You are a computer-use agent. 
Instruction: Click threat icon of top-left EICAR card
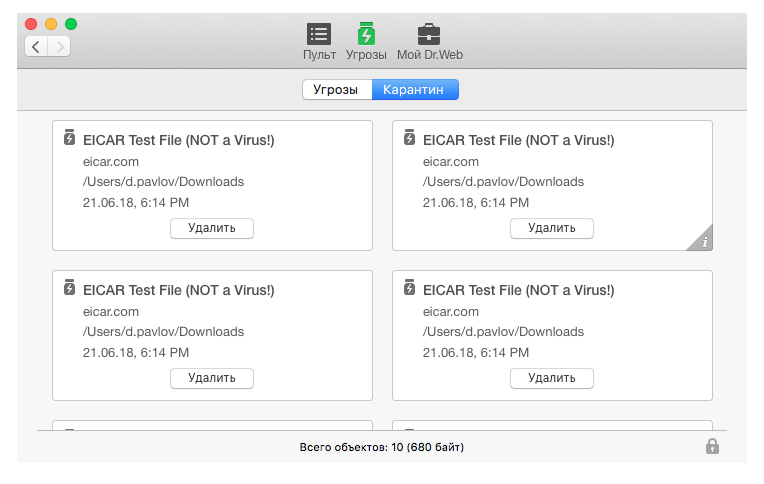(69, 137)
